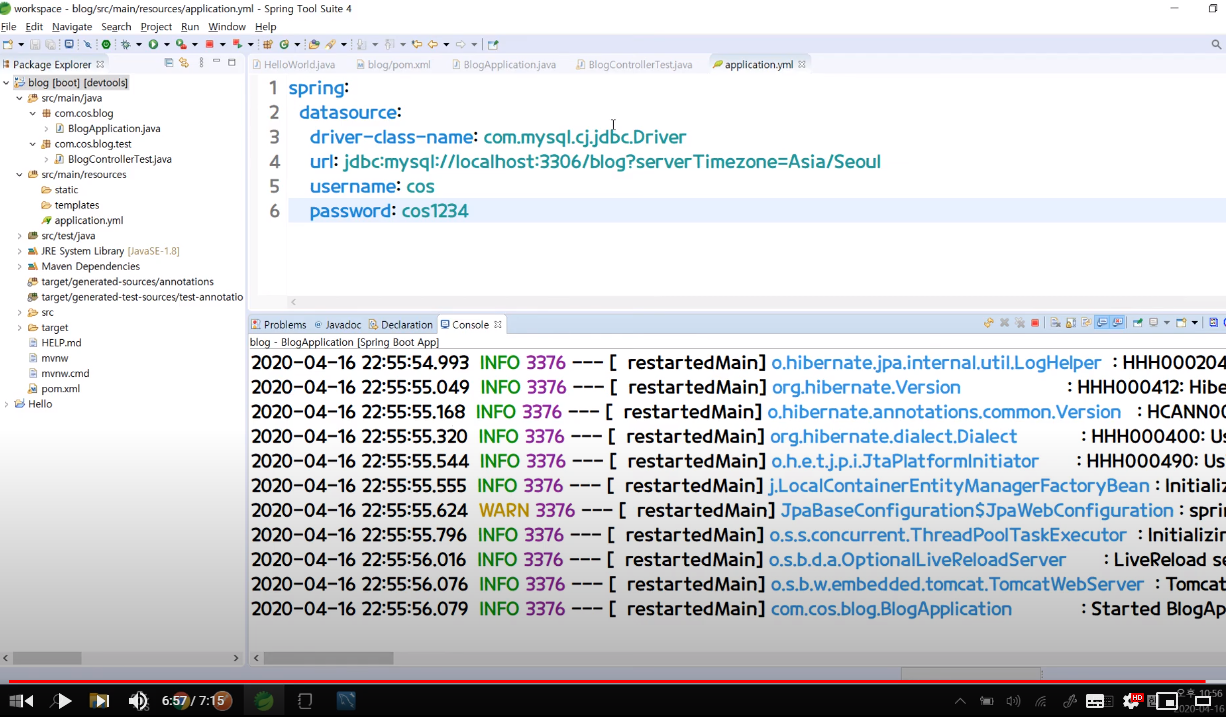
Task: Click the New file toolbar icon
Action: (8, 44)
